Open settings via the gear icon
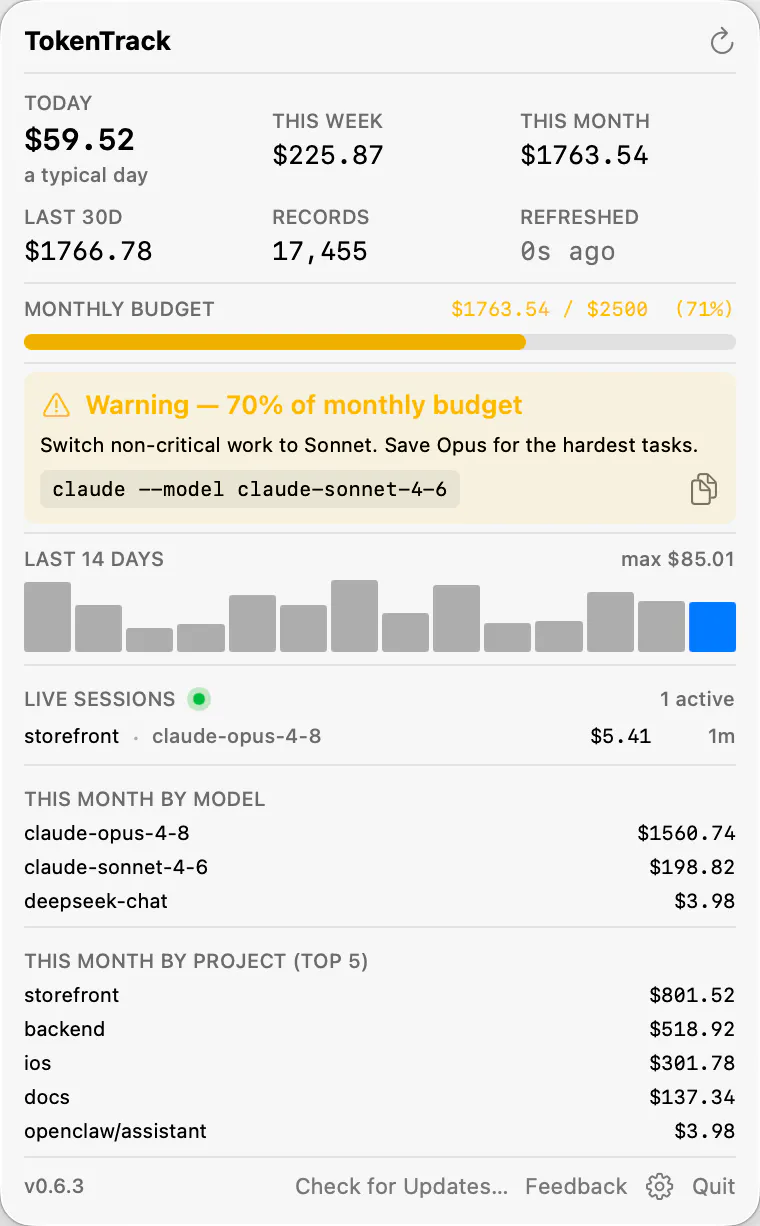This screenshot has width=760, height=1226. (x=659, y=1186)
